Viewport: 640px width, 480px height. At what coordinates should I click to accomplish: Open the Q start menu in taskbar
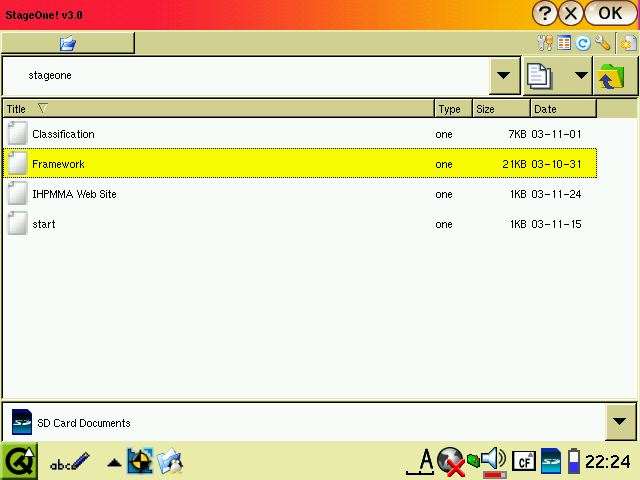19,462
